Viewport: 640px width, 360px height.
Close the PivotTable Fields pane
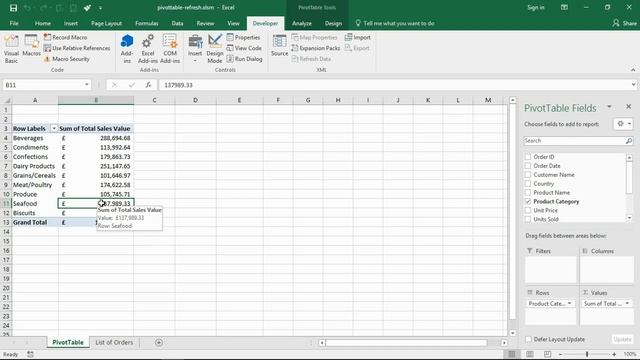click(x=629, y=107)
